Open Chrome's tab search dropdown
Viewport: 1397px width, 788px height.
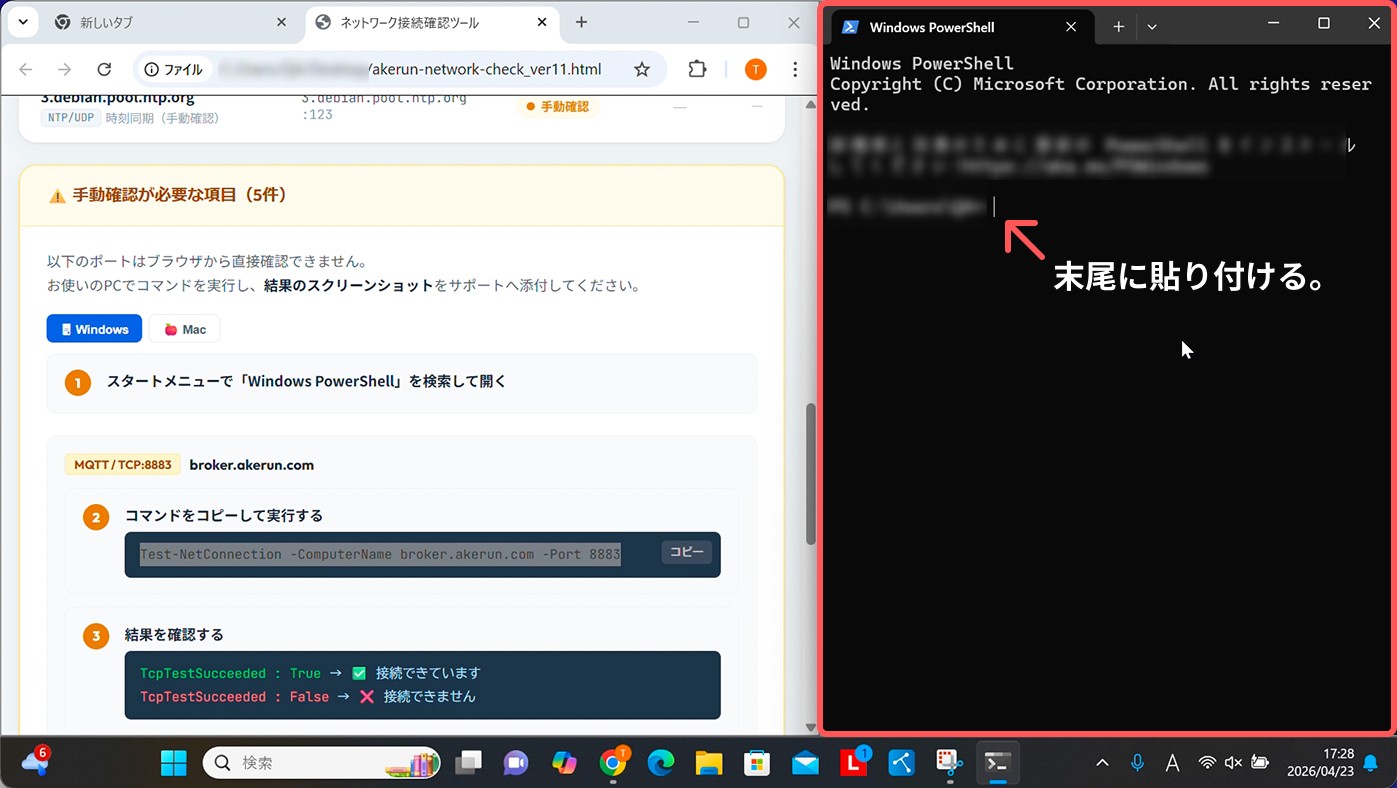[22, 22]
